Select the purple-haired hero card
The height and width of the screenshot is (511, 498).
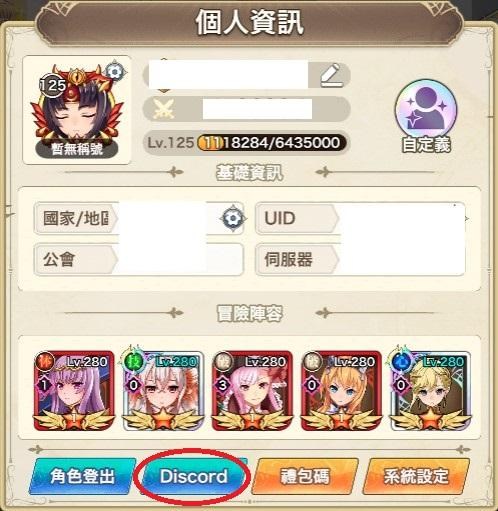74,390
